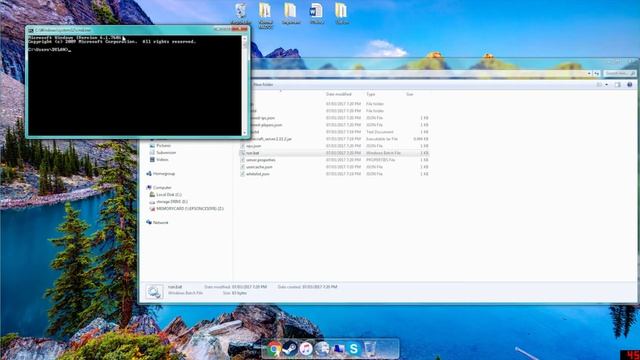This screenshot has height=360, width=640.
Task: Open Skype from the dock
Action: pyautogui.click(x=353, y=349)
